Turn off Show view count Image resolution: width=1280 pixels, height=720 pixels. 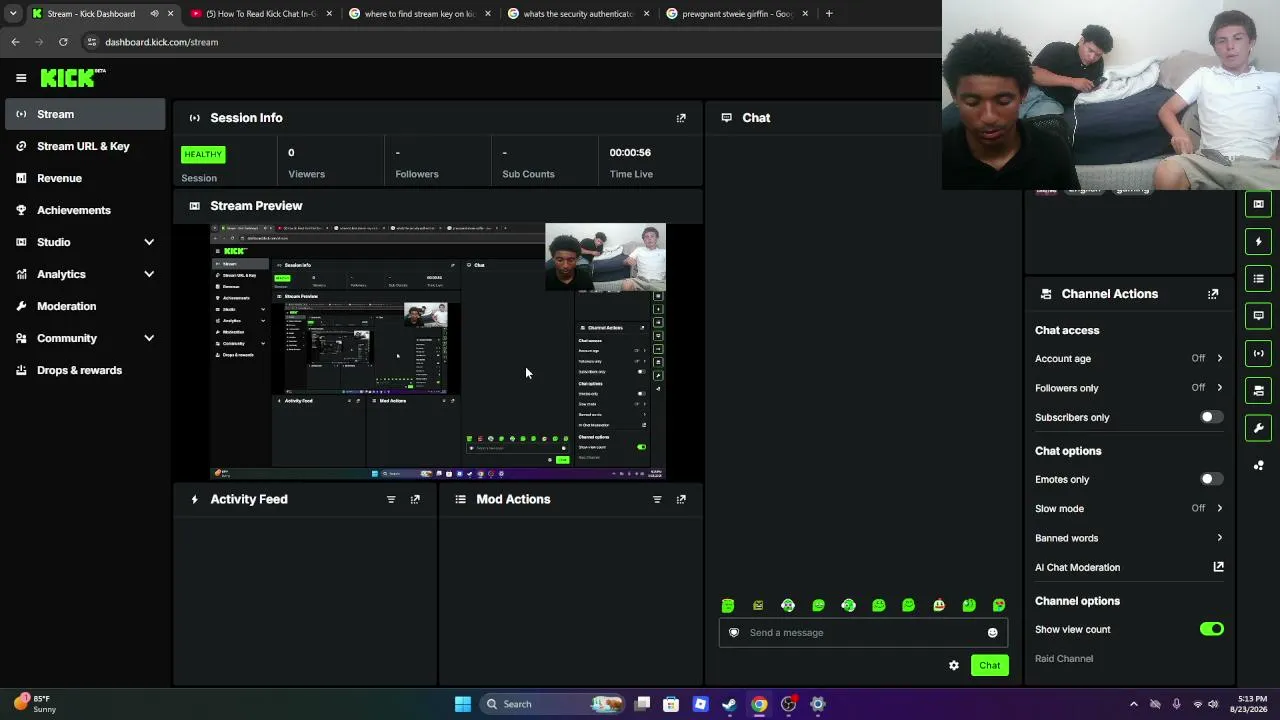pyautogui.click(x=1211, y=629)
